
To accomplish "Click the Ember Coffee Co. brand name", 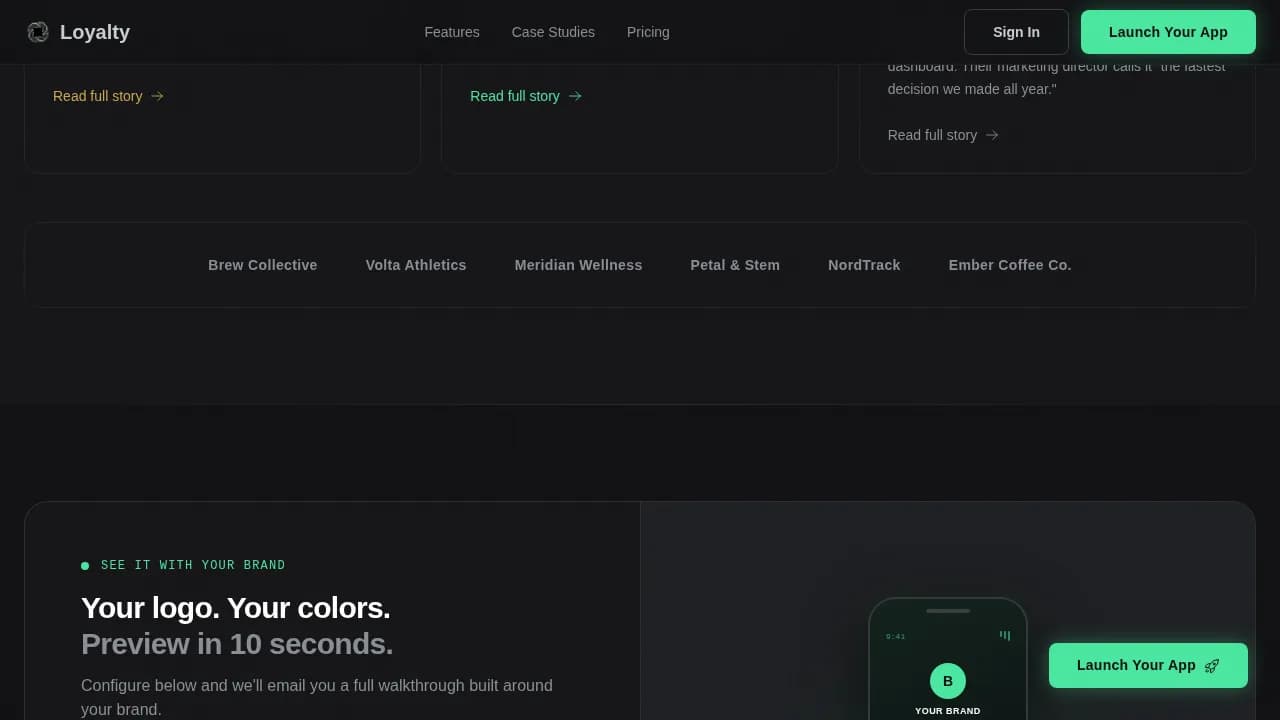I will pos(1010,265).
